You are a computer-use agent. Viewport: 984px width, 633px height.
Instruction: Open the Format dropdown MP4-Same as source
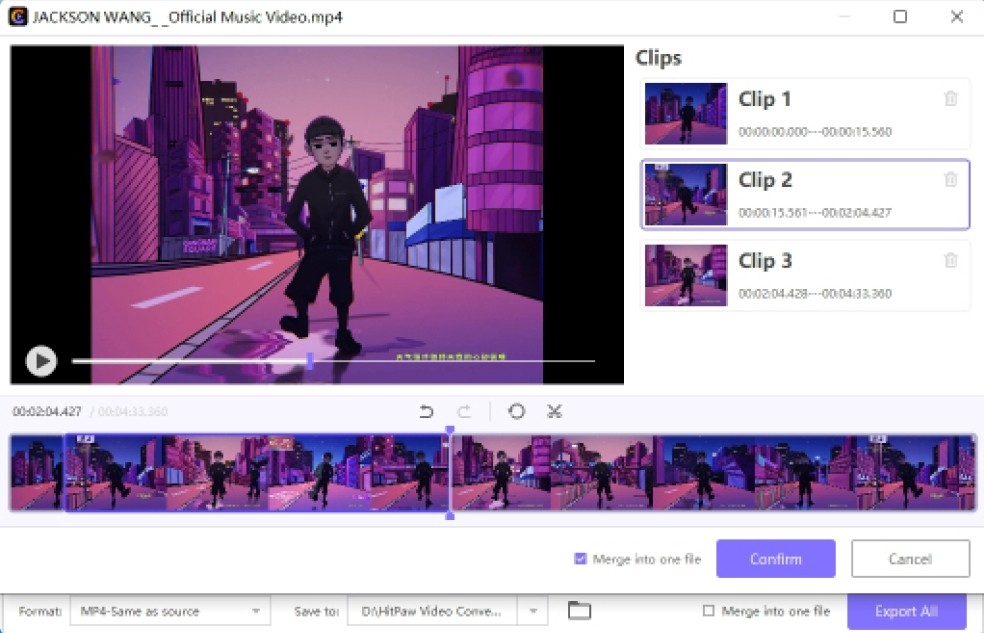tap(170, 611)
